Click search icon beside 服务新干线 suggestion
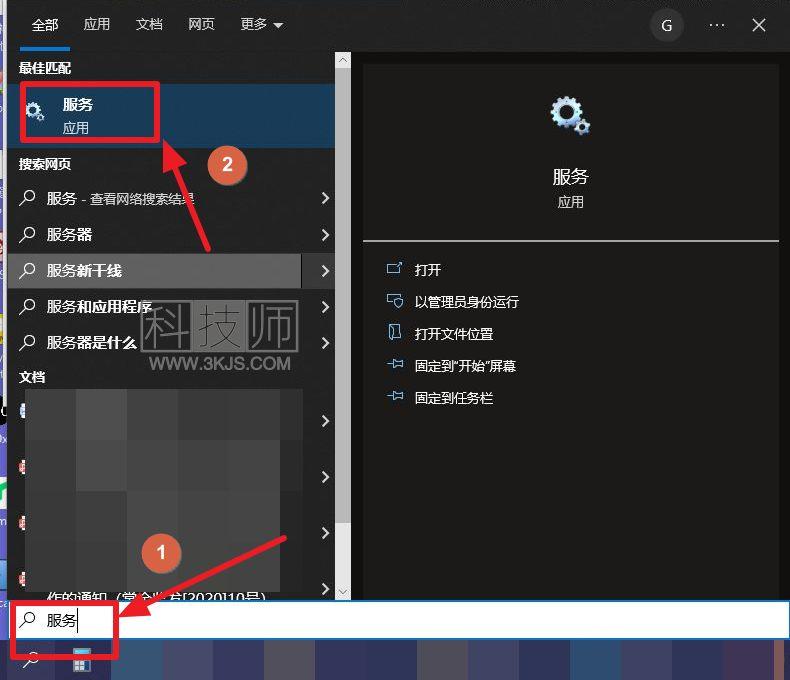The image size is (790, 680). pos(27,271)
